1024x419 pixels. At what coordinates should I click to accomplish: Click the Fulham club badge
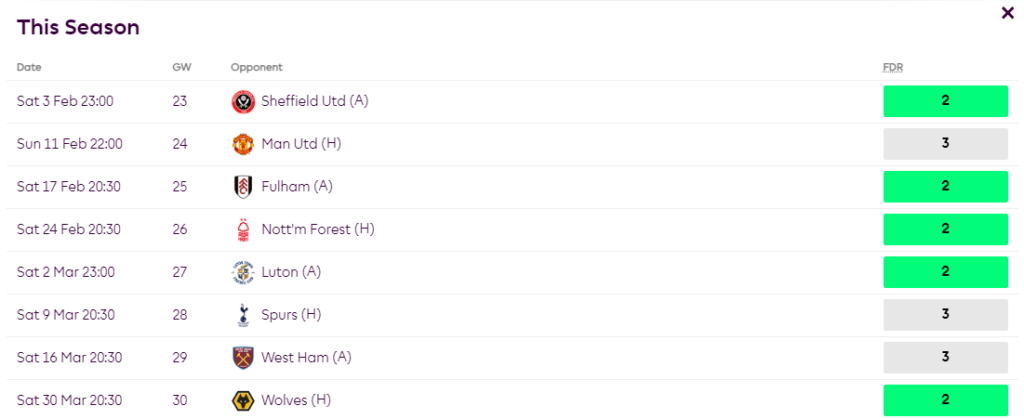tap(243, 187)
